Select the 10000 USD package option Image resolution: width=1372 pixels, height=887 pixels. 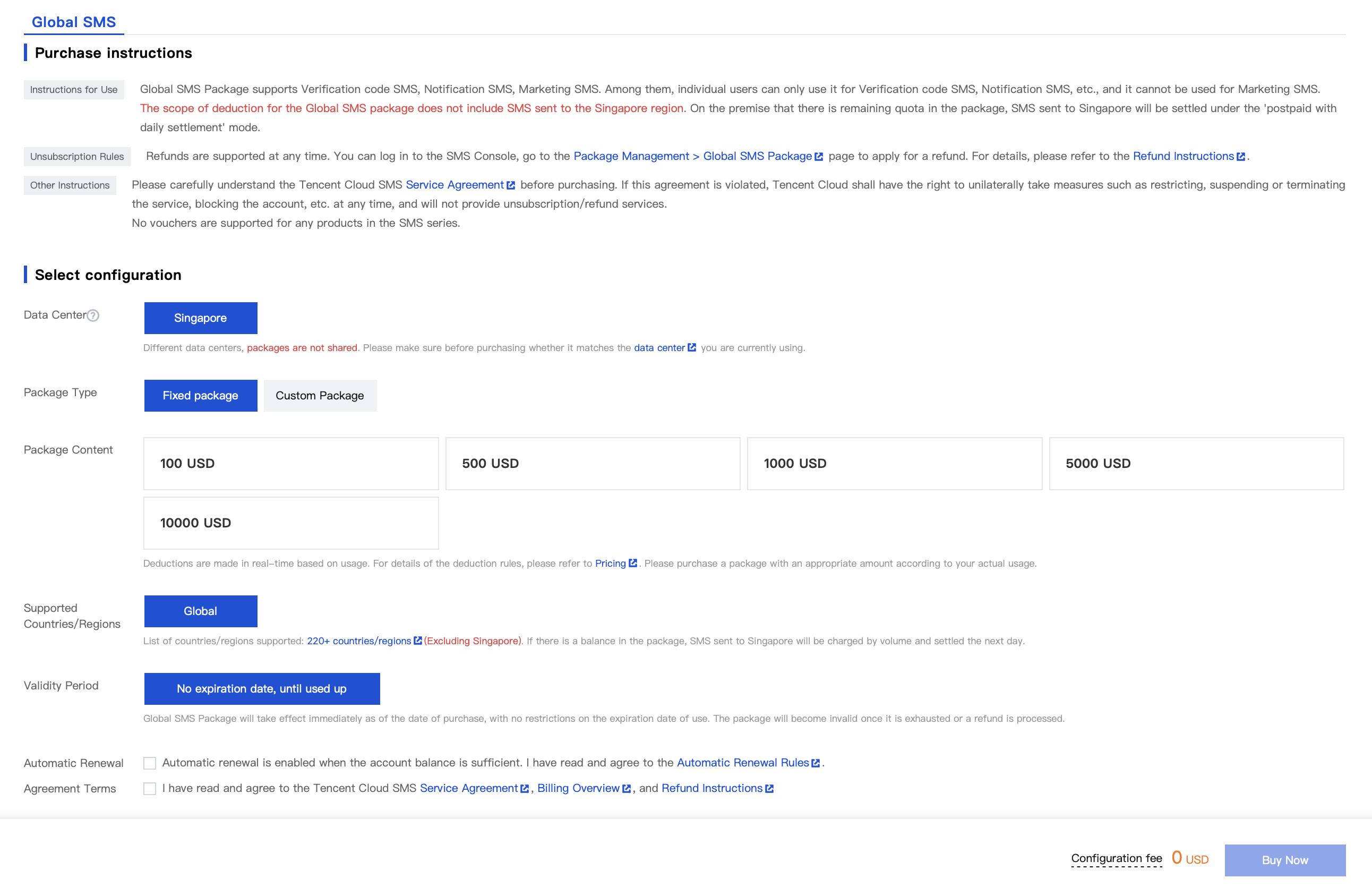click(x=290, y=523)
